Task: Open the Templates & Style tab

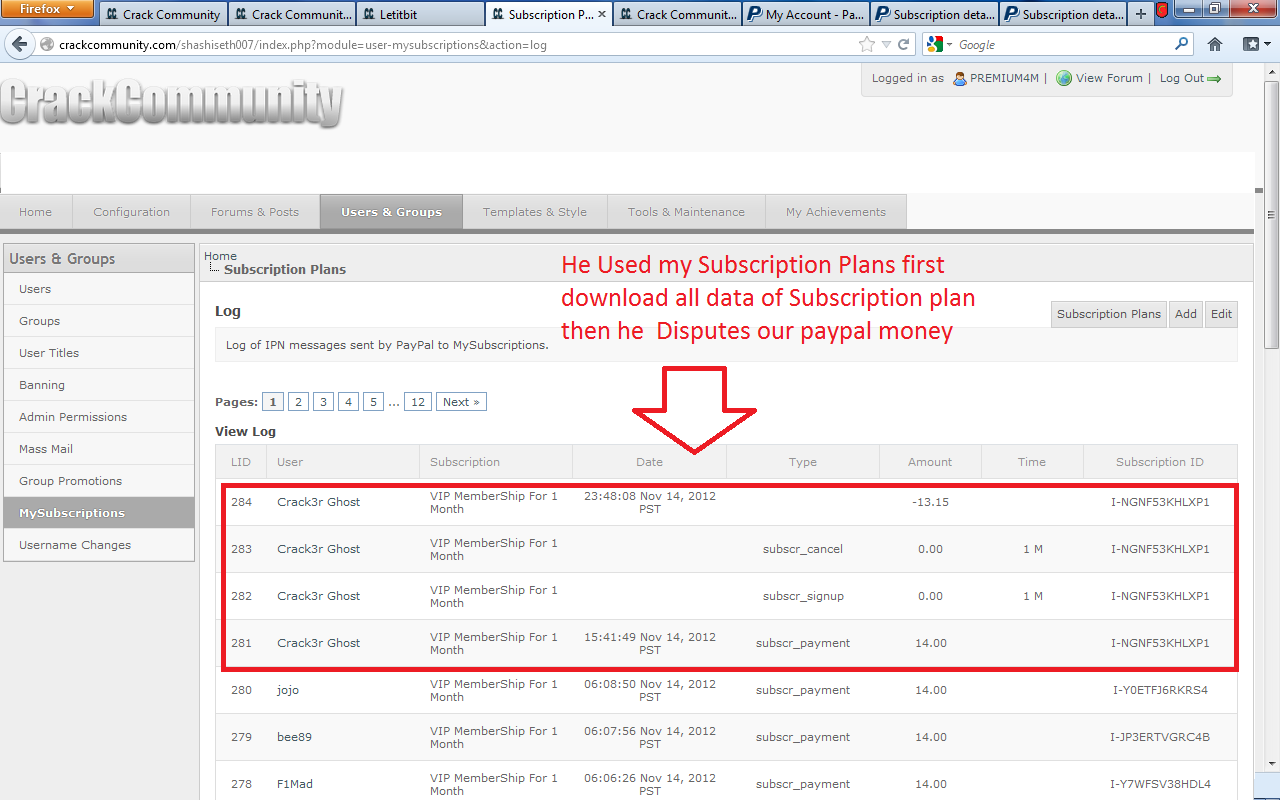Action: point(535,212)
